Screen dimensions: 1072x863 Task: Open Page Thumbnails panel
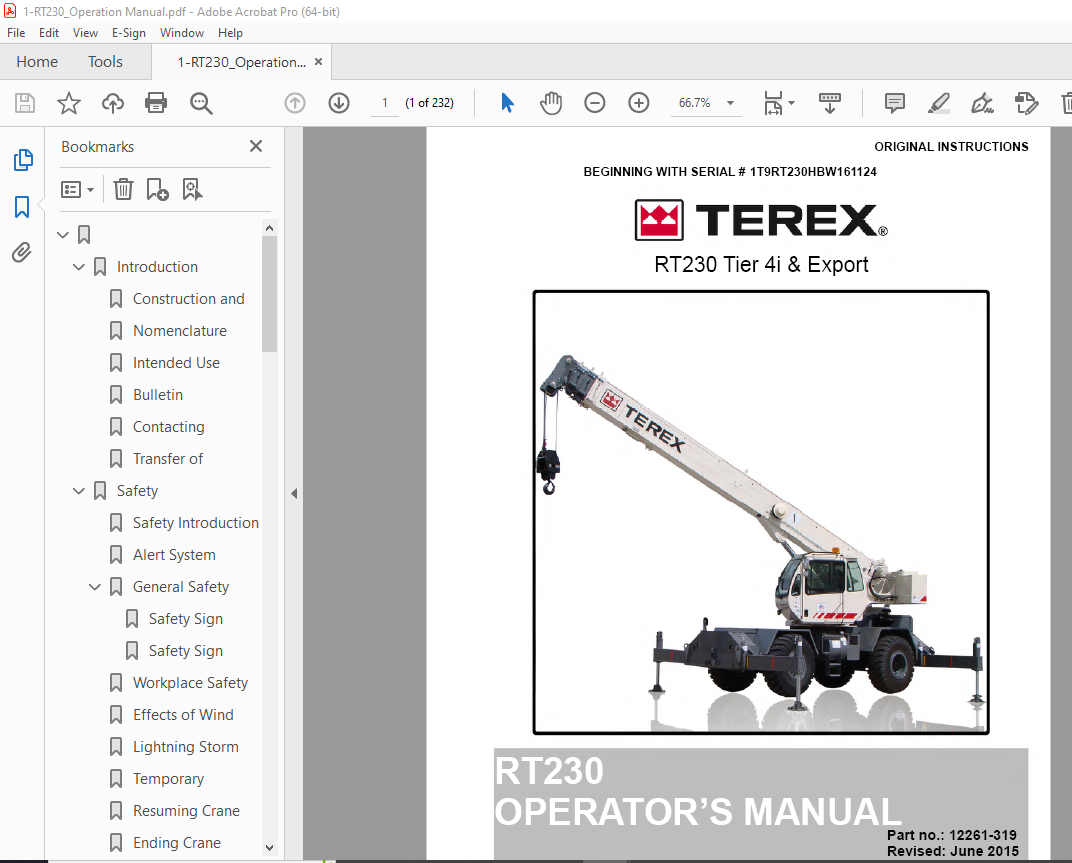pos(23,160)
